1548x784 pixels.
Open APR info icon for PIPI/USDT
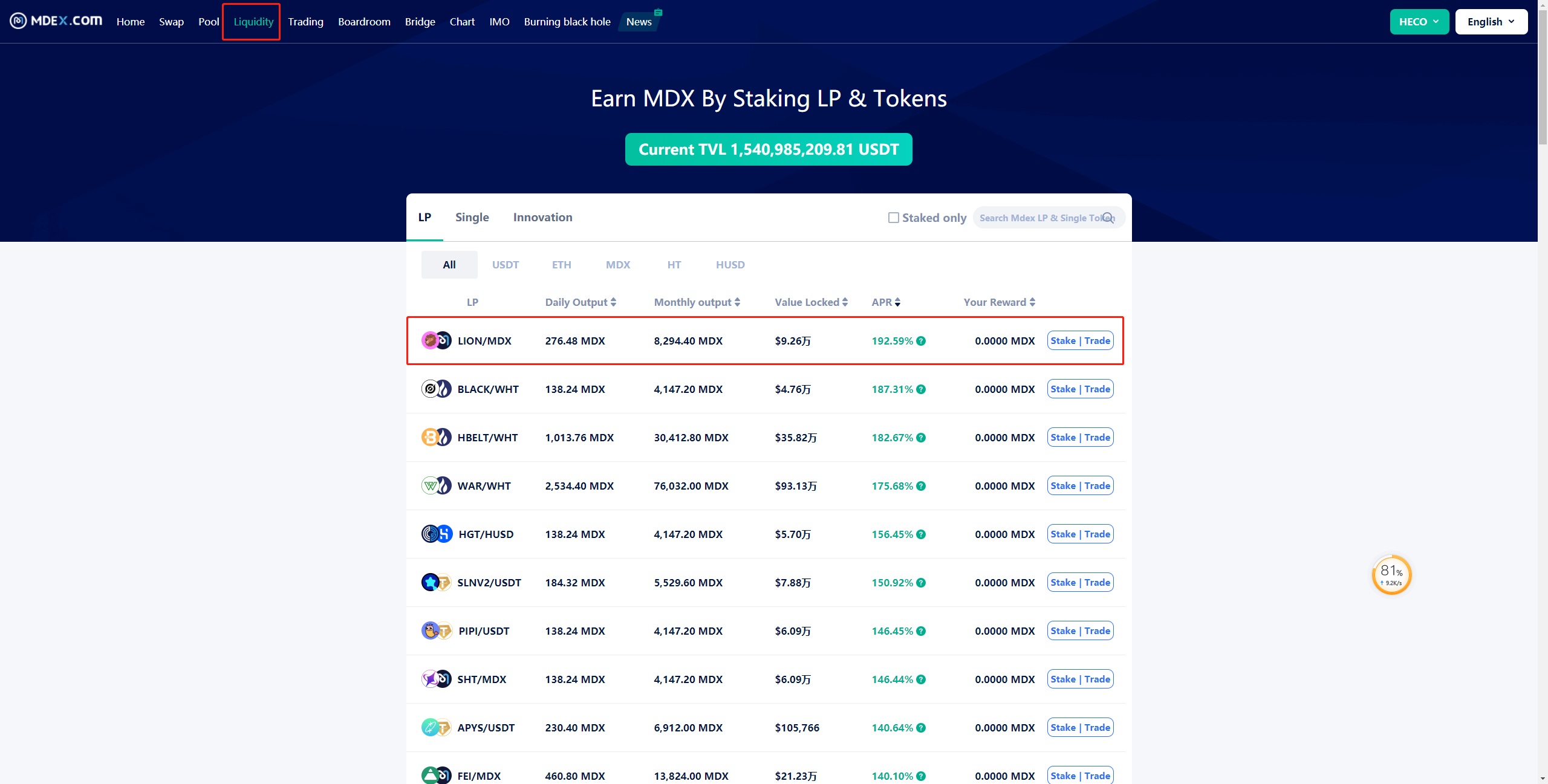(x=921, y=631)
